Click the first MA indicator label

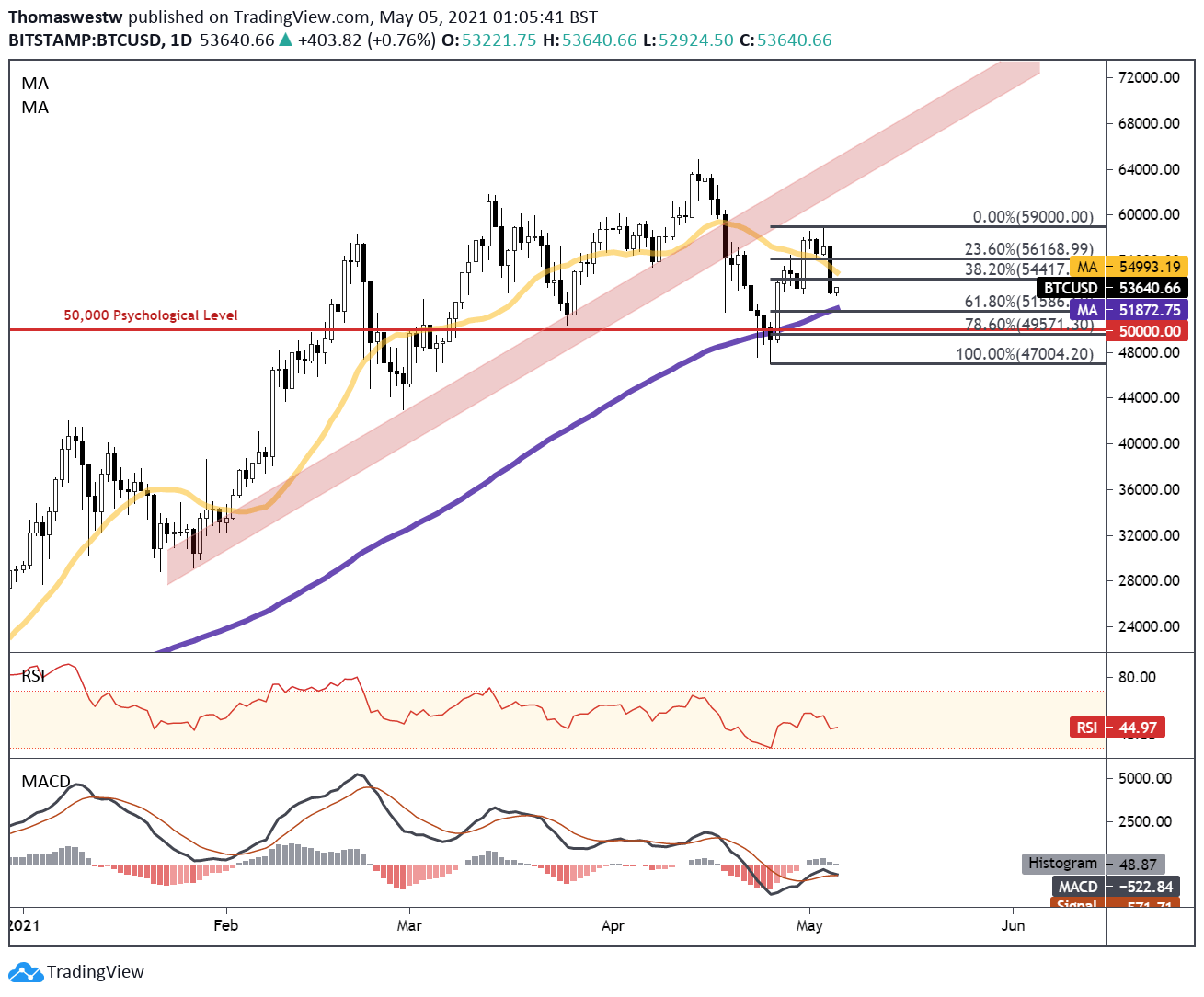tap(35, 84)
